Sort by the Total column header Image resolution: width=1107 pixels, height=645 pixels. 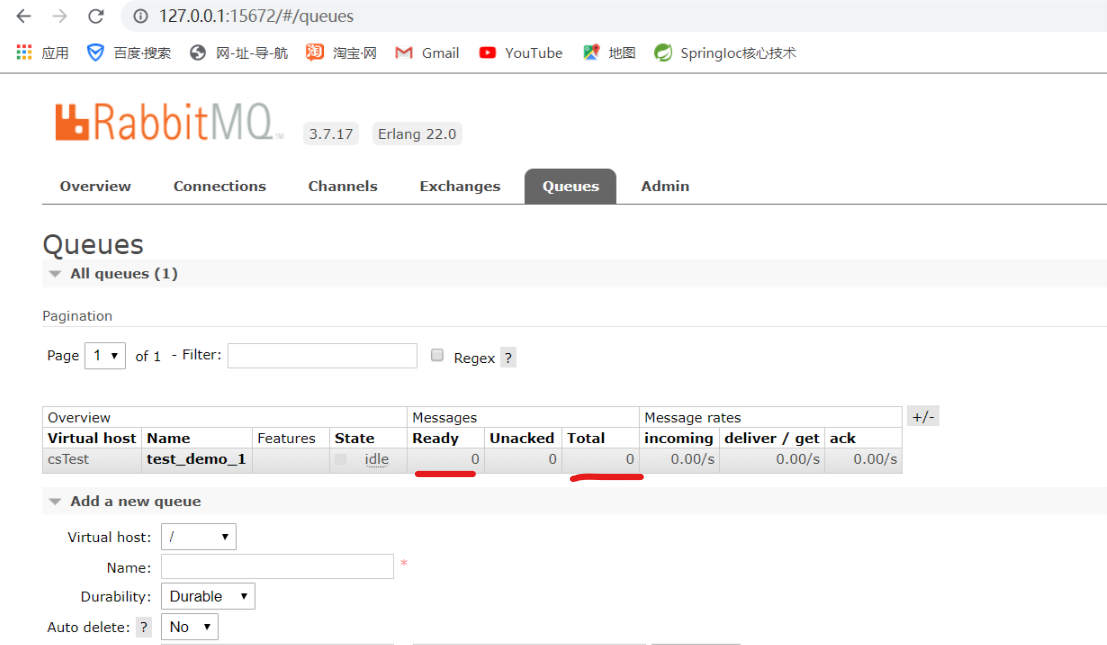(586, 438)
